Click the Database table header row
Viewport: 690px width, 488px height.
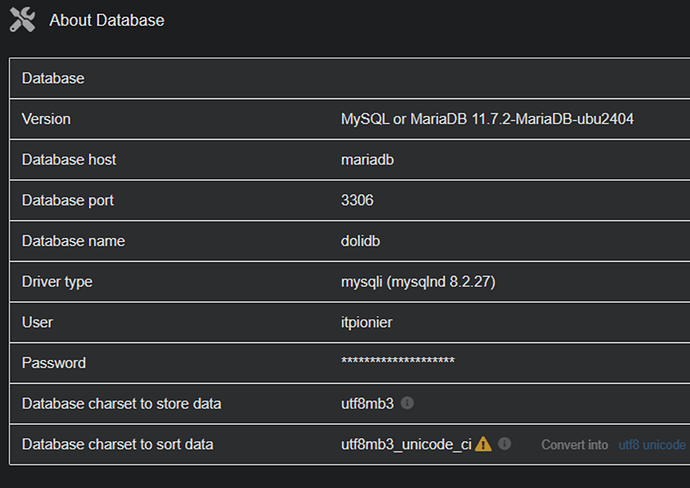pyautogui.click(x=54, y=78)
